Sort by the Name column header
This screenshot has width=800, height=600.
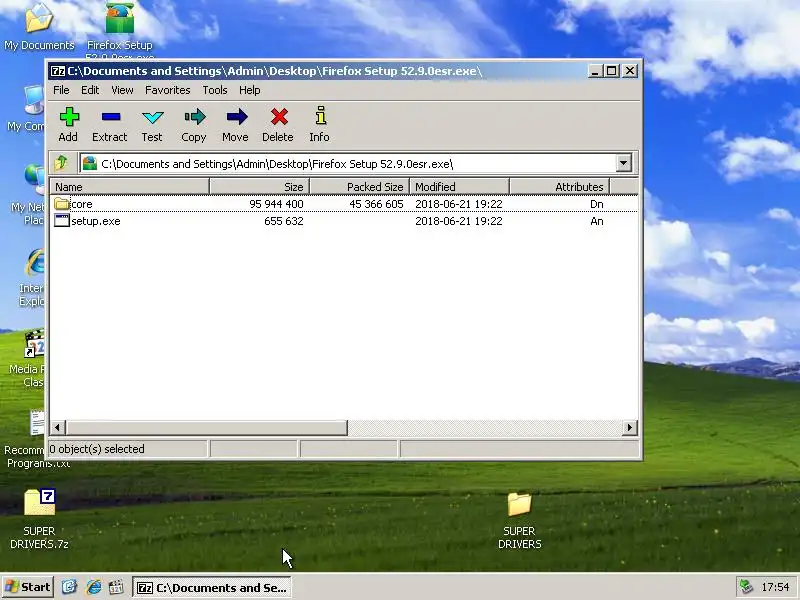pyautogui.click(x=129, y=187)
